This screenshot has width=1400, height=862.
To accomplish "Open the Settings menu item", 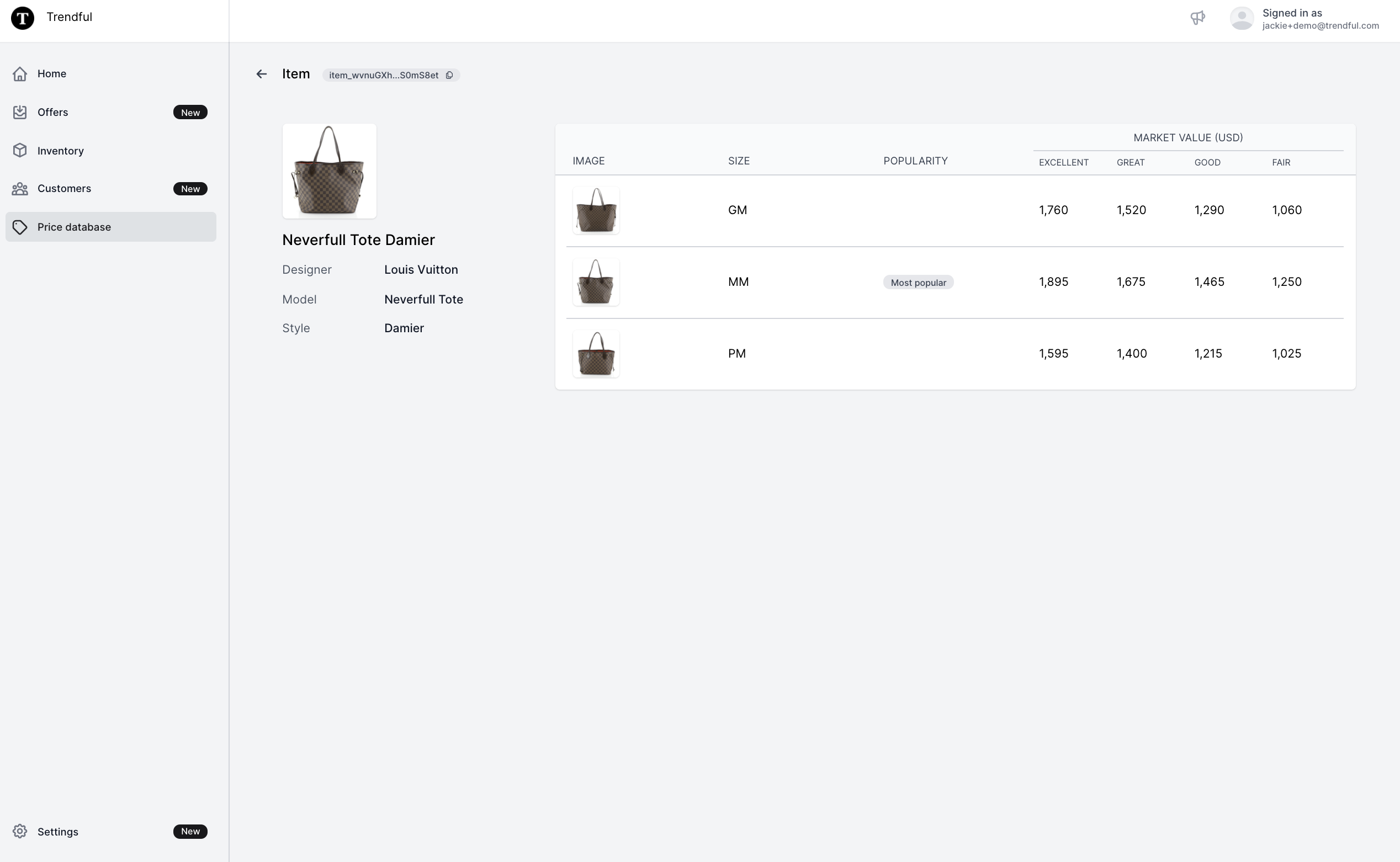I will [110, 831].
